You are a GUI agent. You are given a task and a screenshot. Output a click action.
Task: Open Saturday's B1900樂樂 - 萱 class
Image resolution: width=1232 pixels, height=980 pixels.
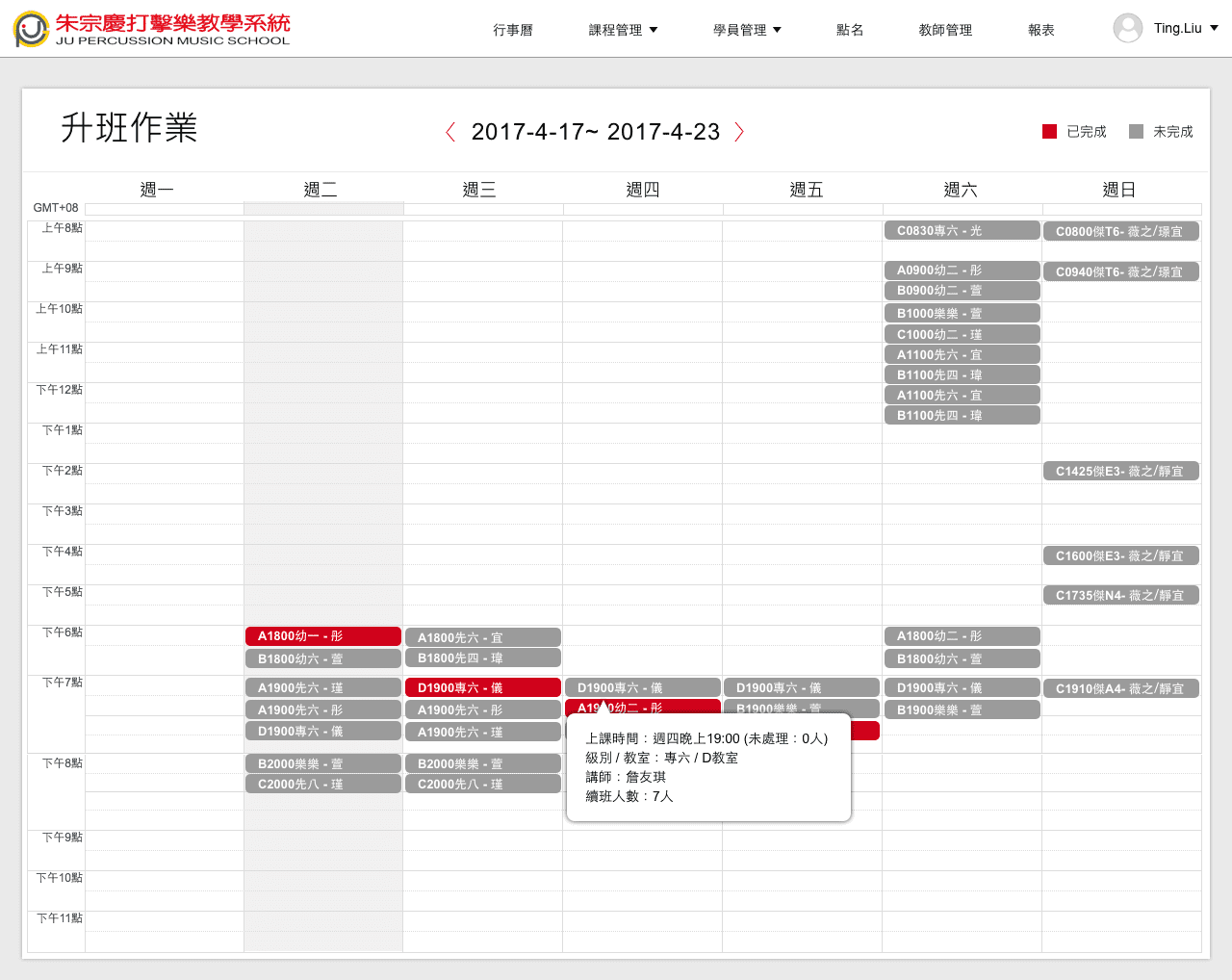962,709
